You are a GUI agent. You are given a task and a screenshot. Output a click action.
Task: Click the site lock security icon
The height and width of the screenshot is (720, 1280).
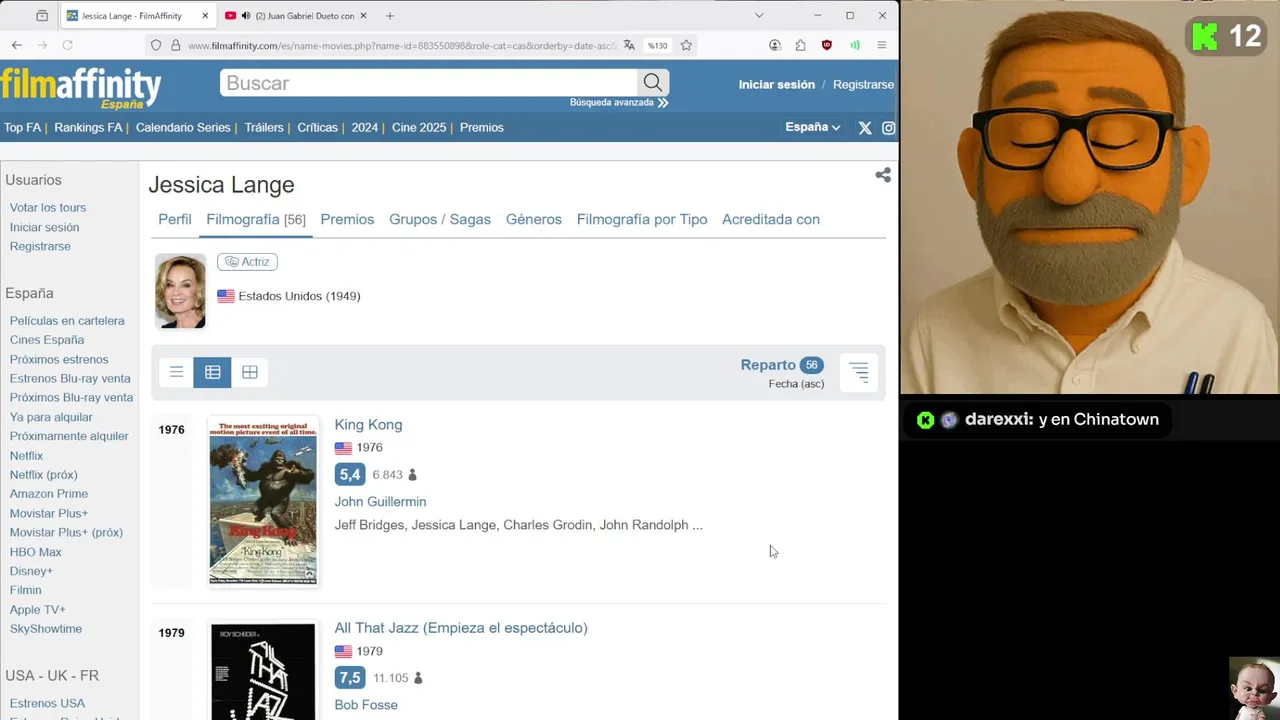point(176,45)
